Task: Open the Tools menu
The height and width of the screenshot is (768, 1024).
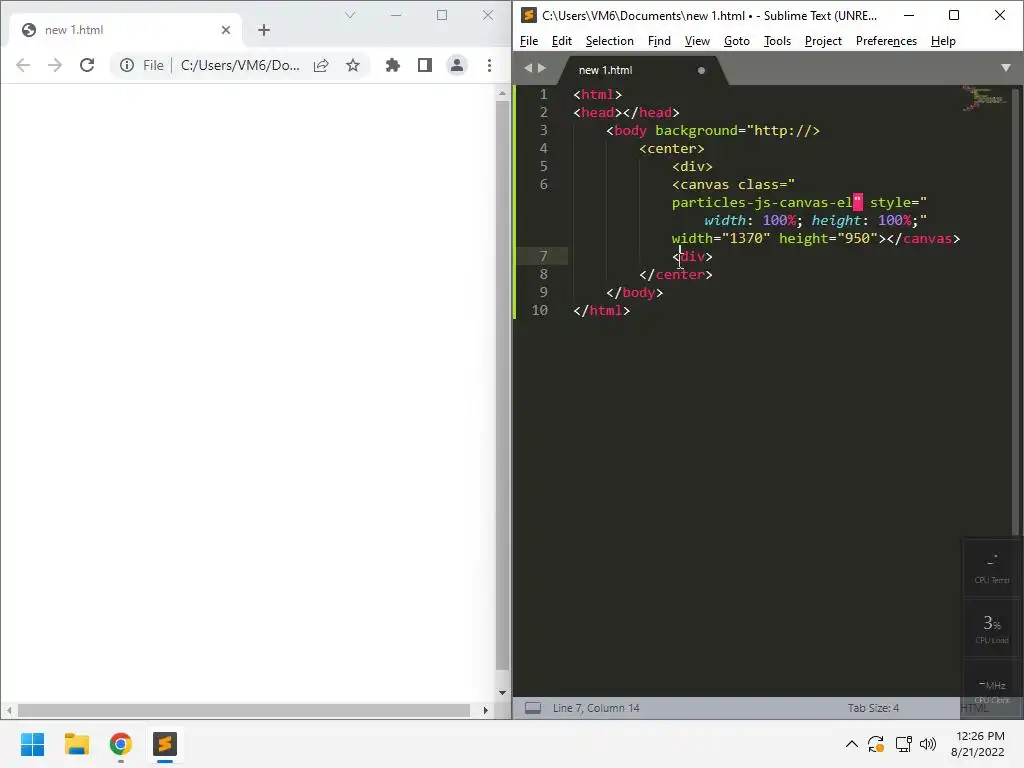Action: [777, 41]
